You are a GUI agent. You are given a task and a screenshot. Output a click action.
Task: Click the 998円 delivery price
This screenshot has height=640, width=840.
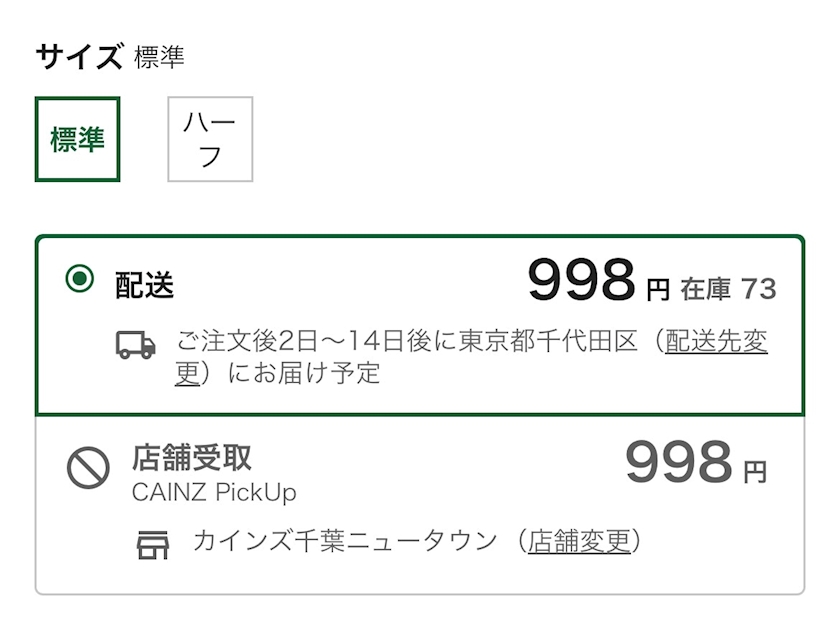pos(599,281)
